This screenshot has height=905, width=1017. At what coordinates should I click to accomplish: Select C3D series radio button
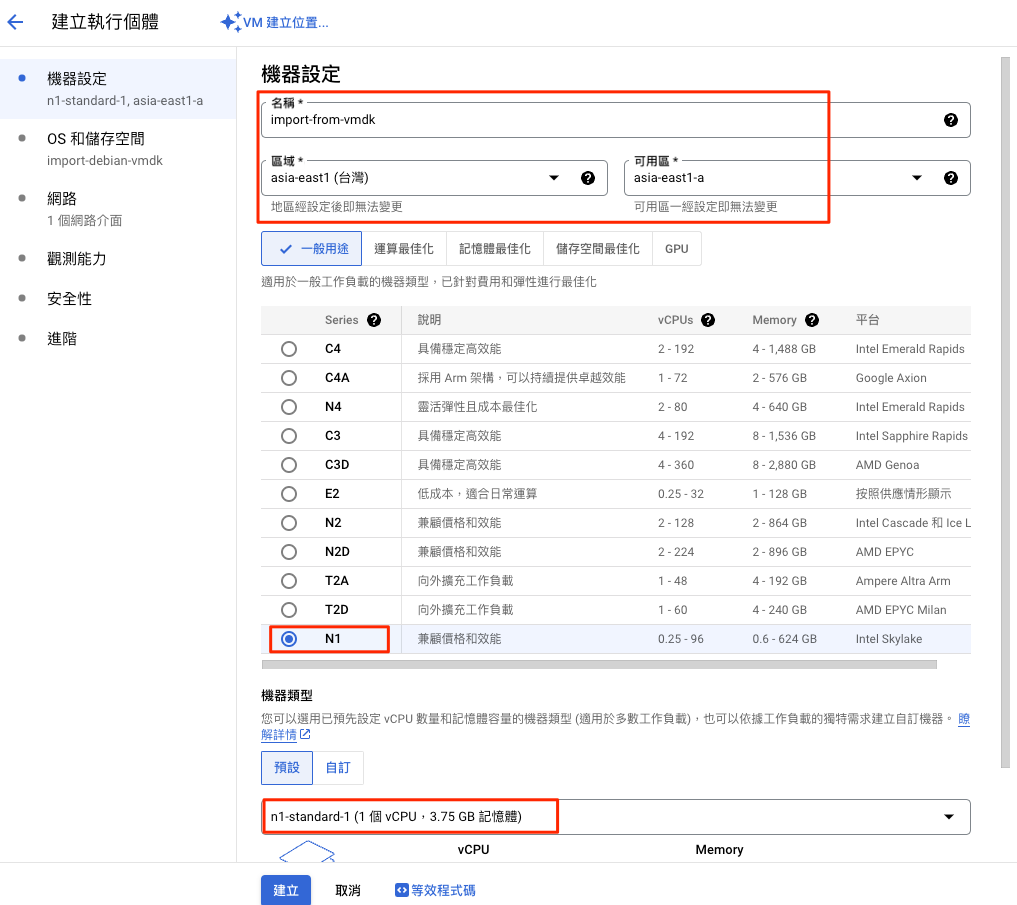(x=289, y=465)
